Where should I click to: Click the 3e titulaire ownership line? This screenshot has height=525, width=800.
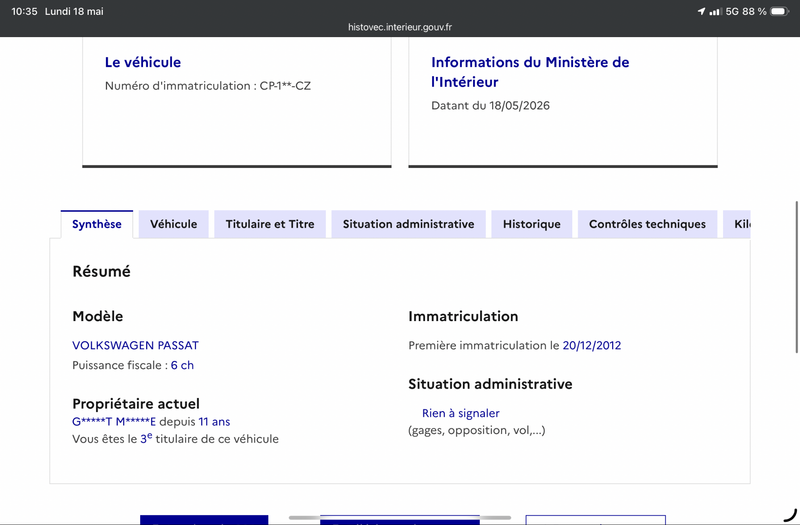point(176,439)
